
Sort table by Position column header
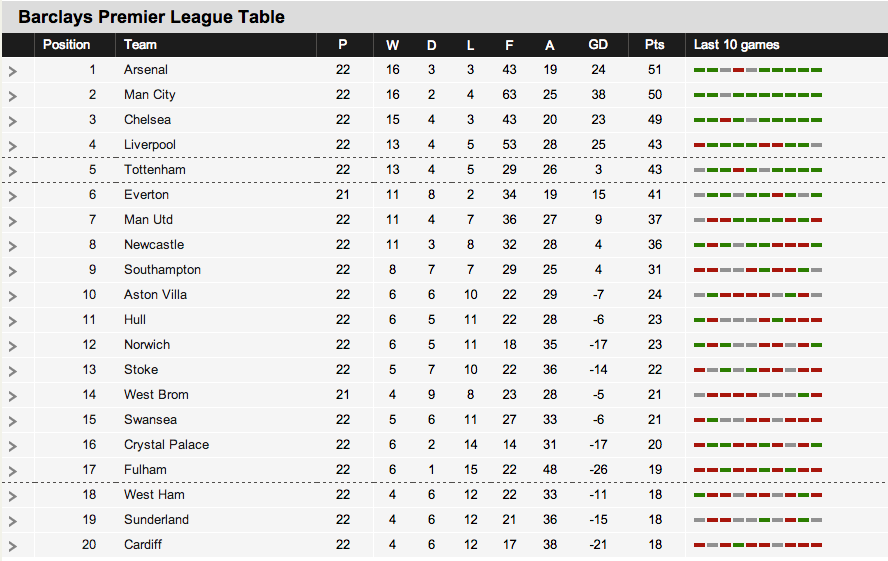(67, 45)
